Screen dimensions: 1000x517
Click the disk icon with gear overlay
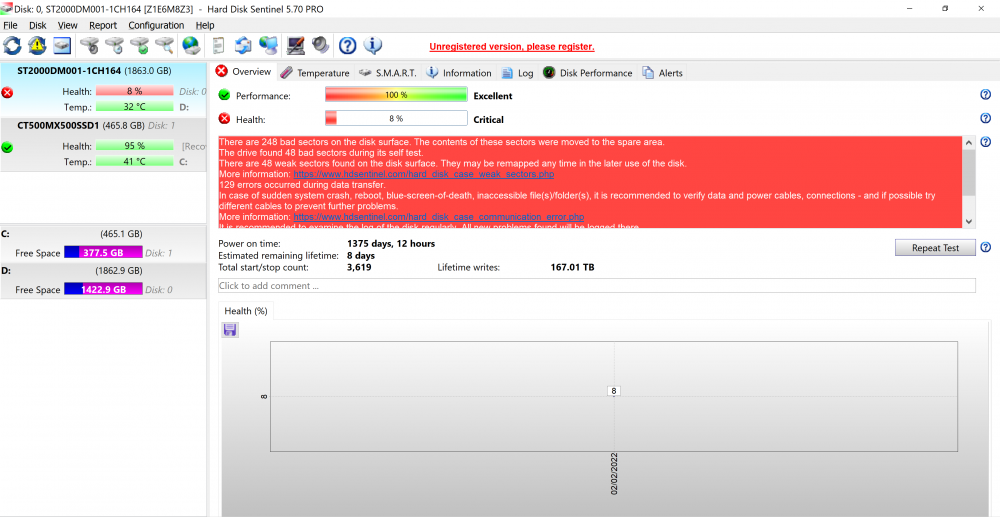click(x=89, y=46)
